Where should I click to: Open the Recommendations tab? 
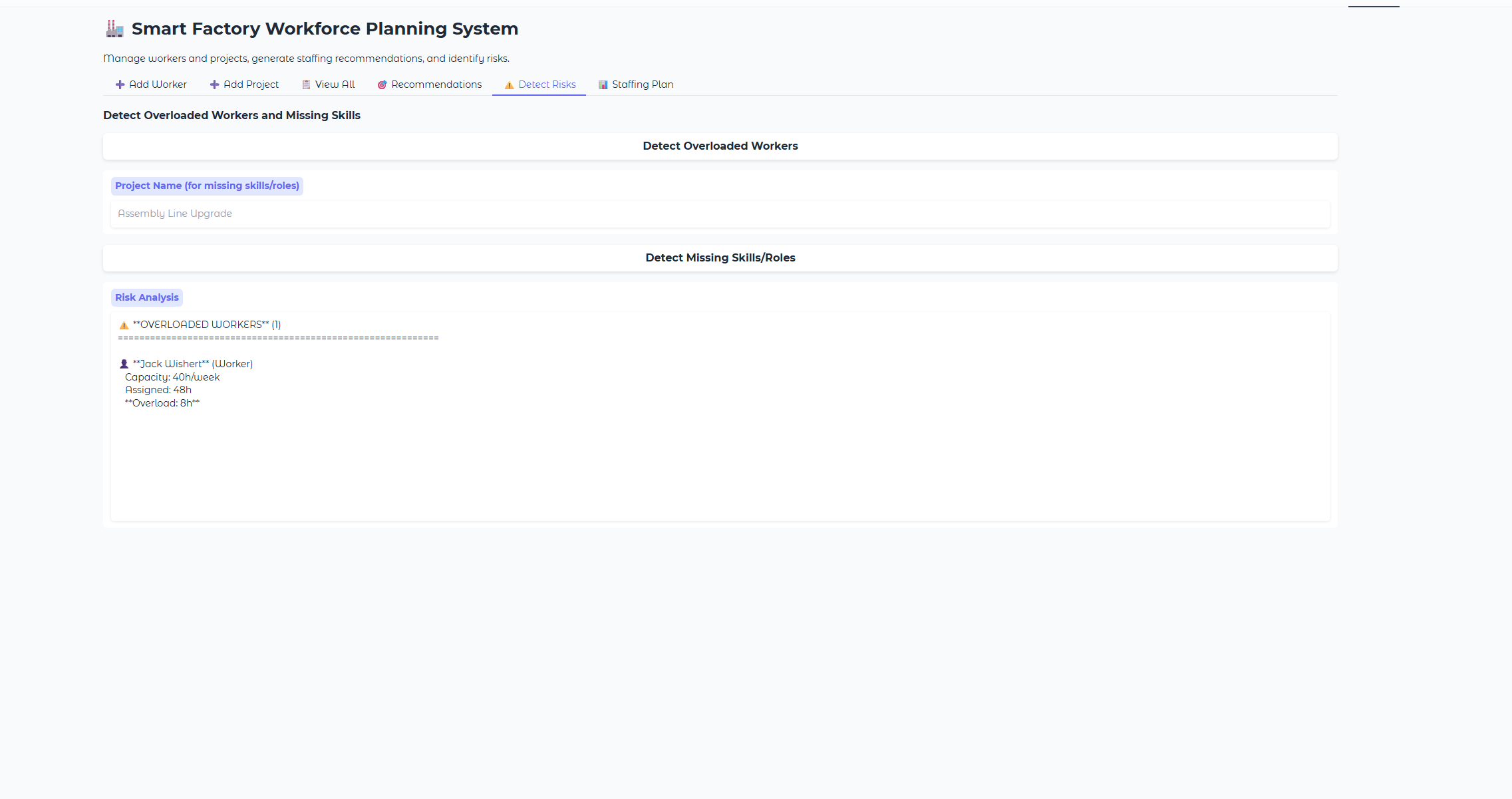tap(430, 84)
